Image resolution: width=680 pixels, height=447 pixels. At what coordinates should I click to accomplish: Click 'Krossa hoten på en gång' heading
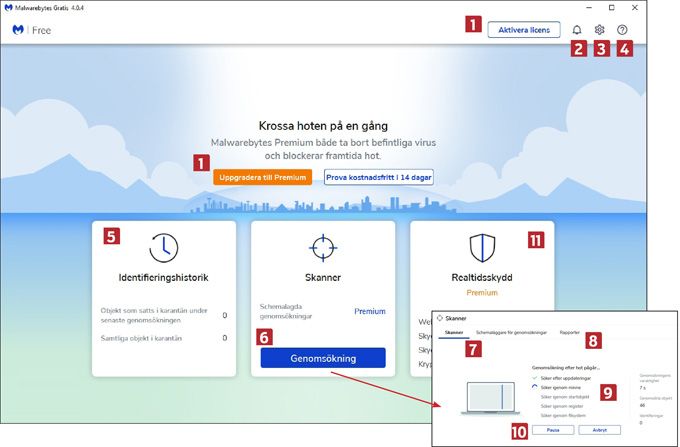click(323, 126)
